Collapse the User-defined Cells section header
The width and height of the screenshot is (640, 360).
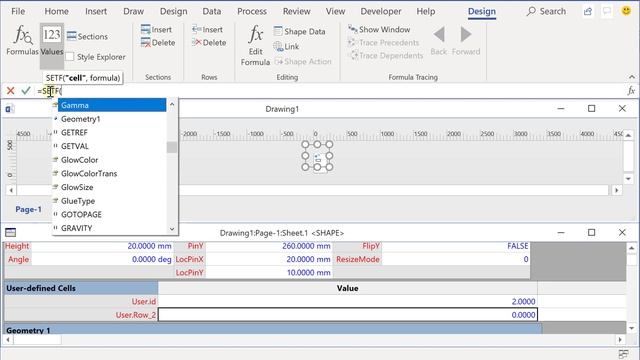pyautogui.click(x=81, y=288)
